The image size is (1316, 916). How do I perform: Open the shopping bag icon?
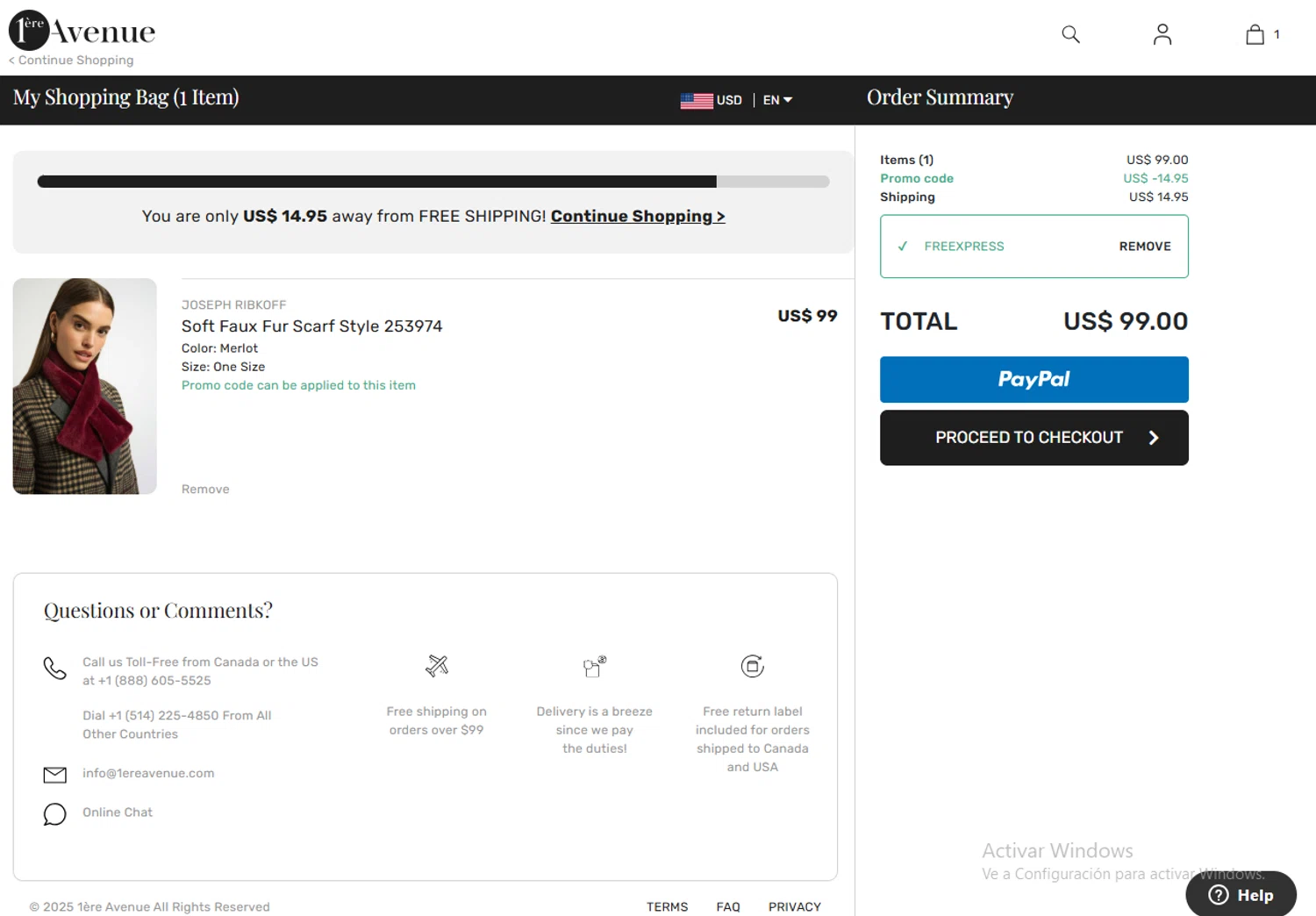click(1255, 34)
